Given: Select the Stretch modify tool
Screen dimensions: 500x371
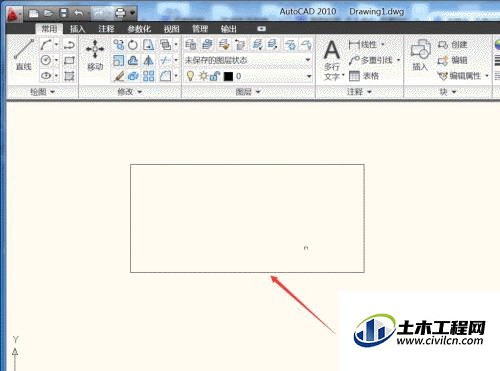Looking at the screenshot, I should coord(149,45).
